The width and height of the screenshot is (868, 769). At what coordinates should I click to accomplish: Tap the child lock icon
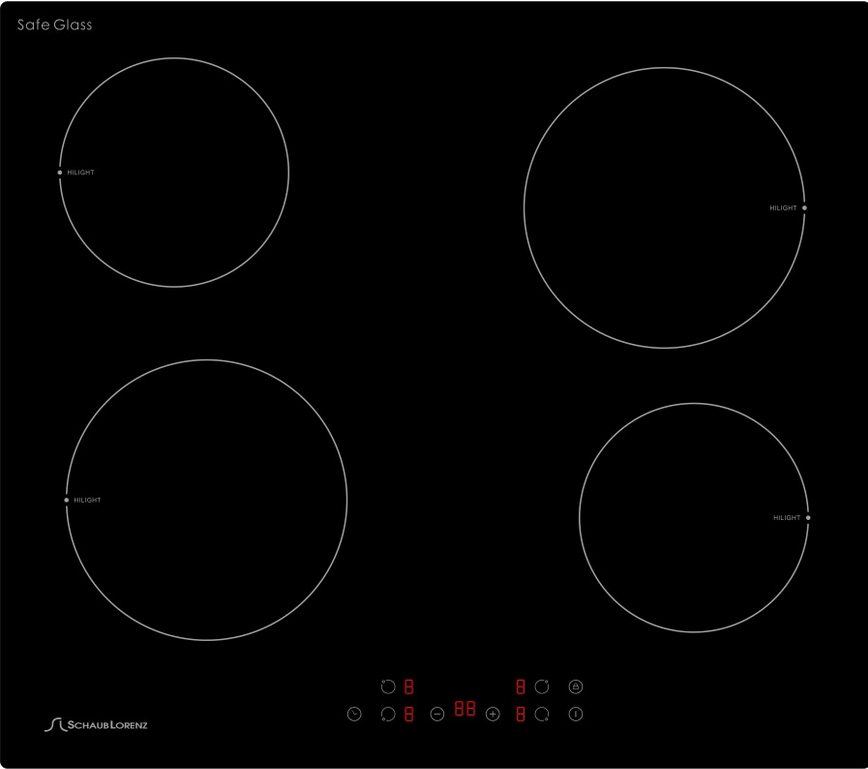(575, 687)
